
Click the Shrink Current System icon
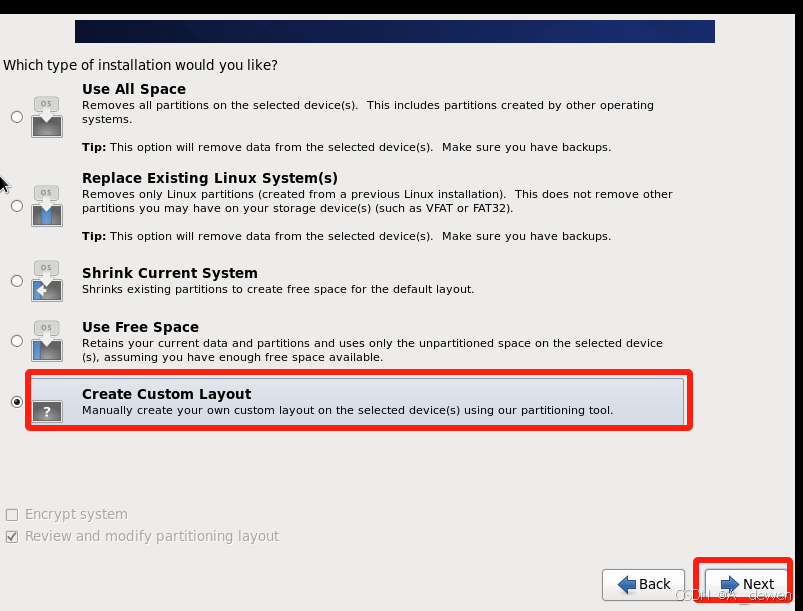point(47,281)
